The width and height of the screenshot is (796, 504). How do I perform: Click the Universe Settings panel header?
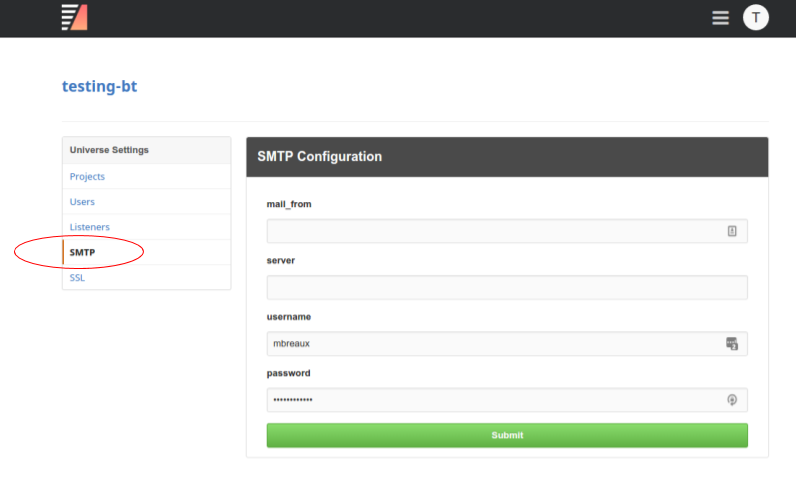(109, 150)
